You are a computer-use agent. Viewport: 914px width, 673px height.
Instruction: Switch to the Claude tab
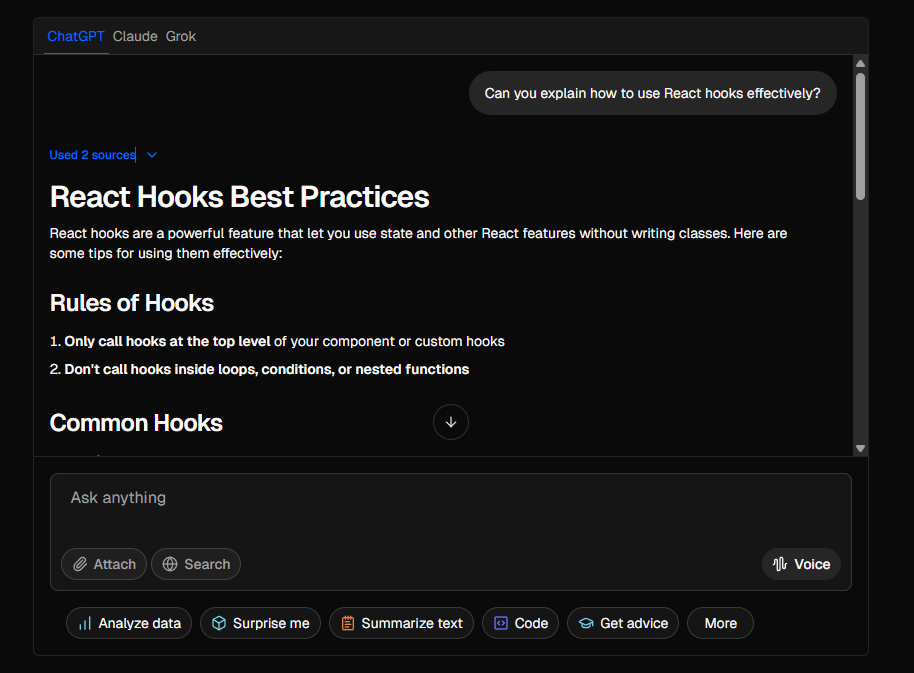[135, 36]
